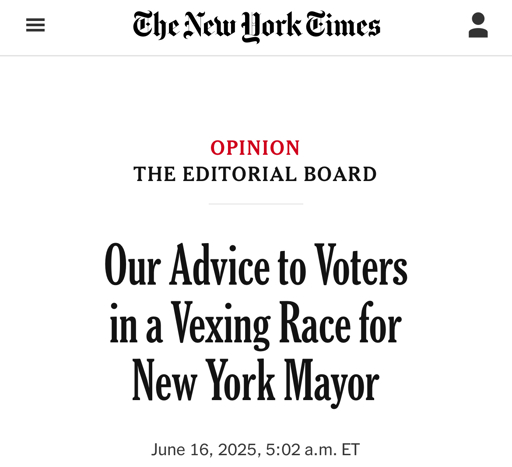Click the word "Times" in the masthead
The height and width of the screenshot is (467, 512).
(343, 24)
